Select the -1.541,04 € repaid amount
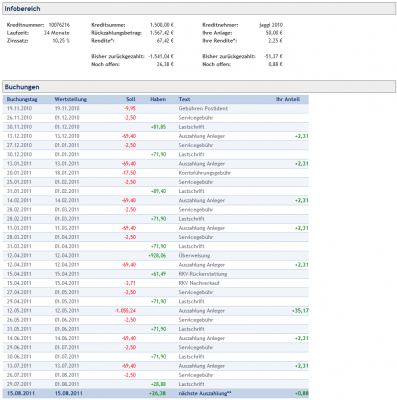 coord(161,56)
